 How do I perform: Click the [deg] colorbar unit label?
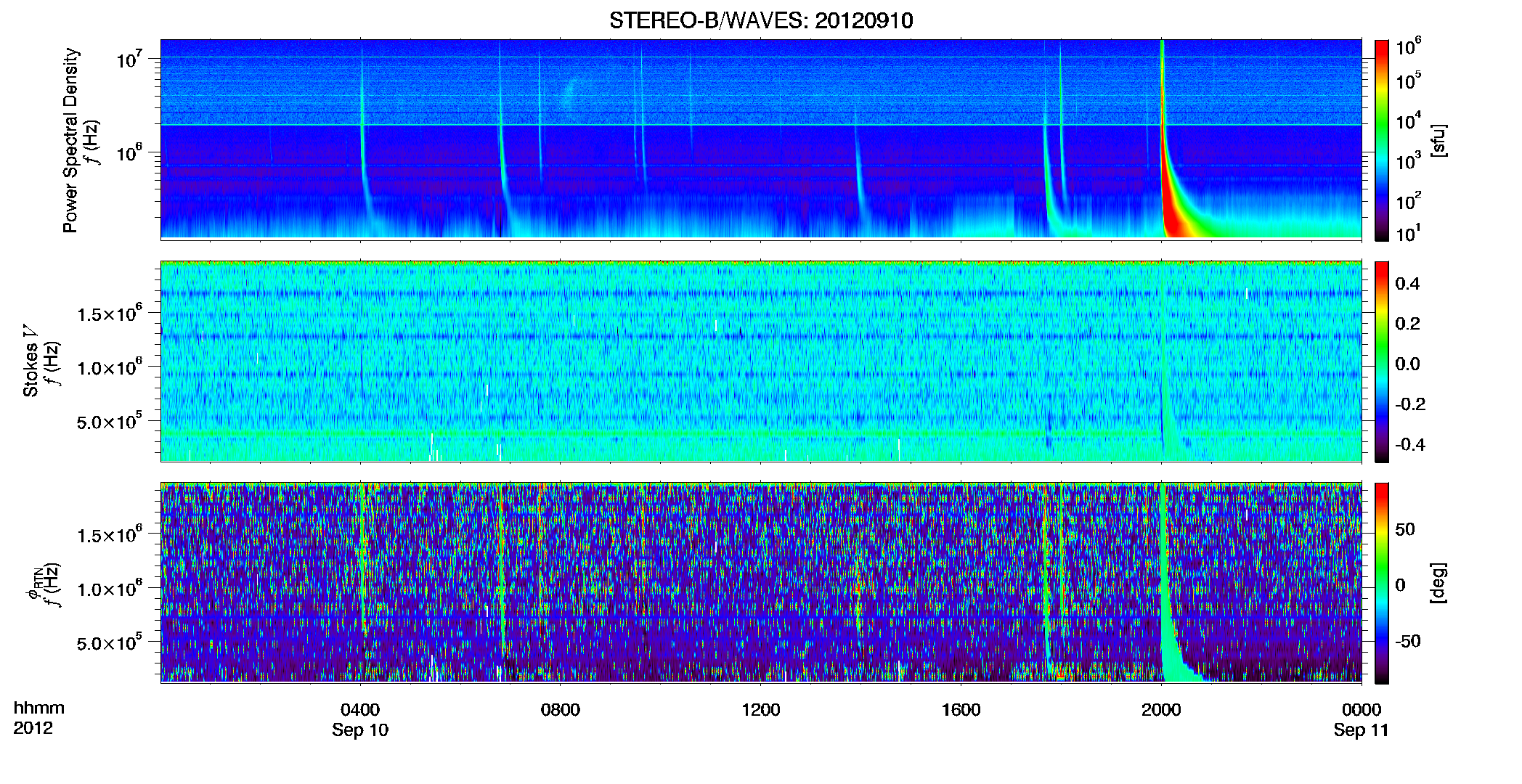click(1438, 583)
